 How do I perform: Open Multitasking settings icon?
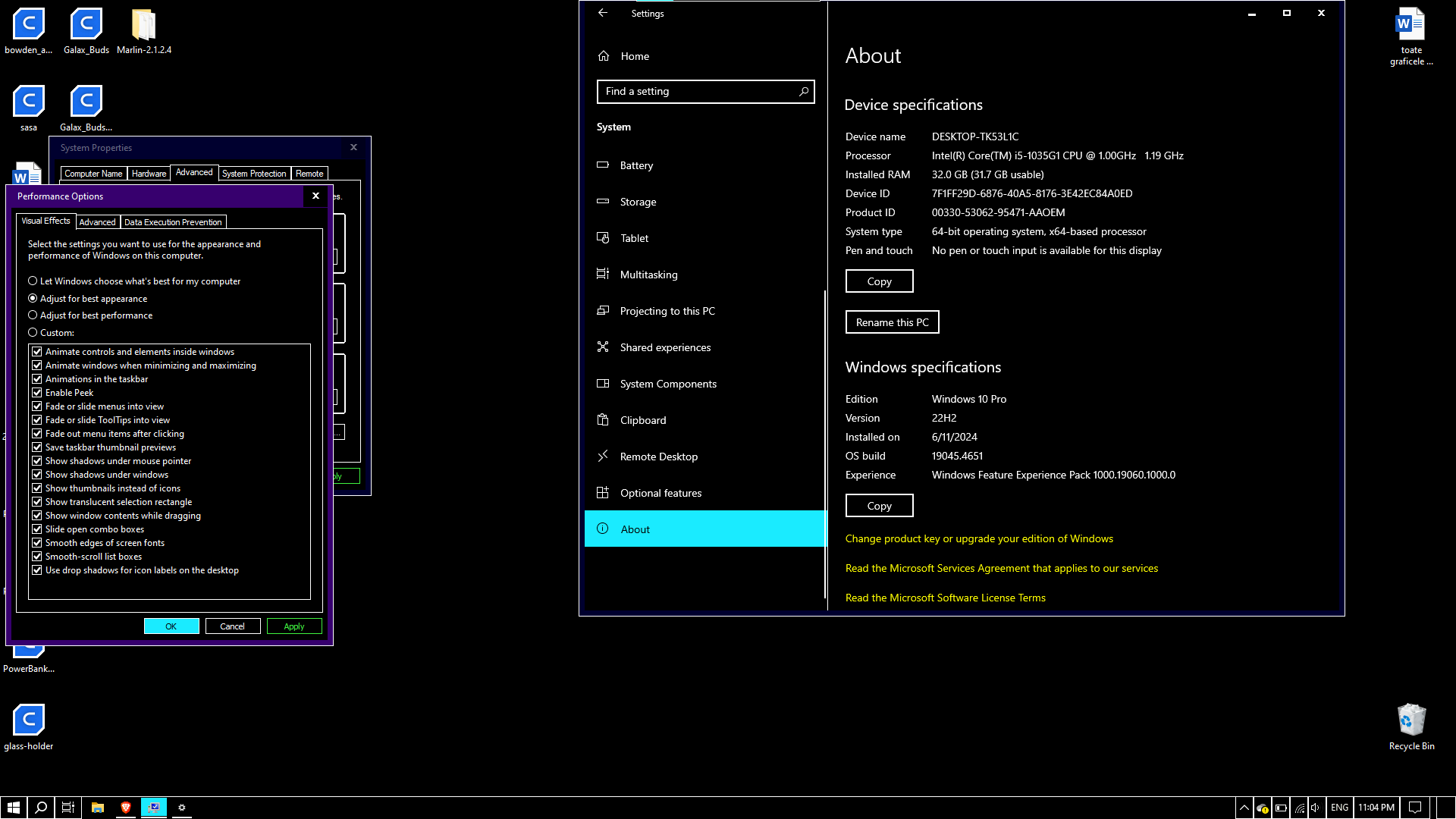point(604,274)
